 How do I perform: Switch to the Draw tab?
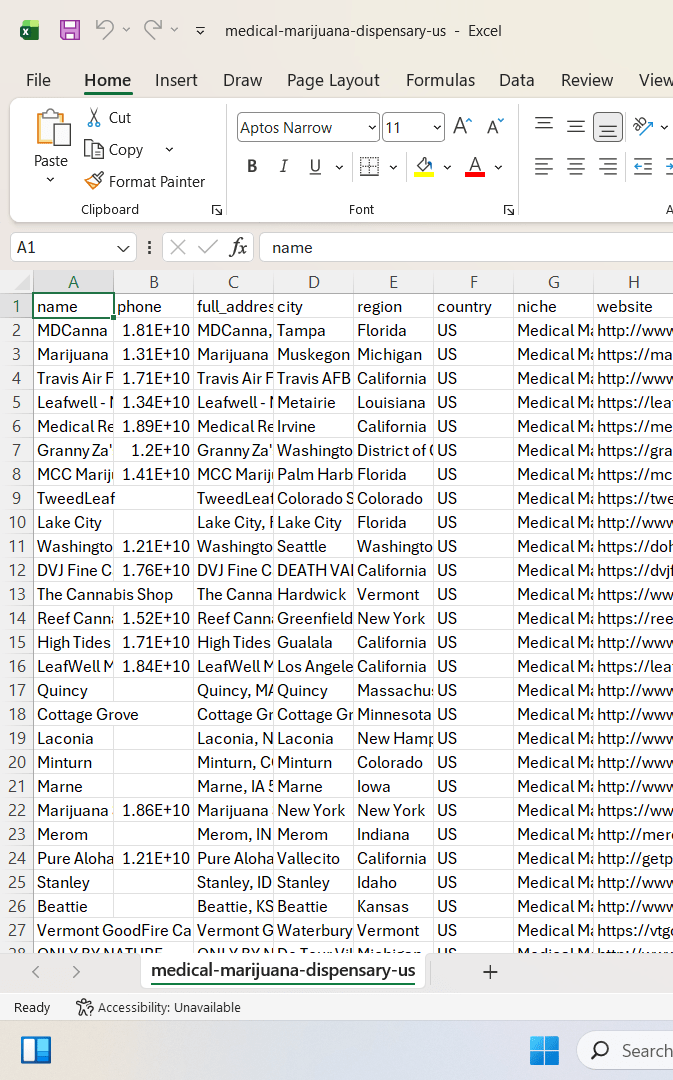[242, 80]
